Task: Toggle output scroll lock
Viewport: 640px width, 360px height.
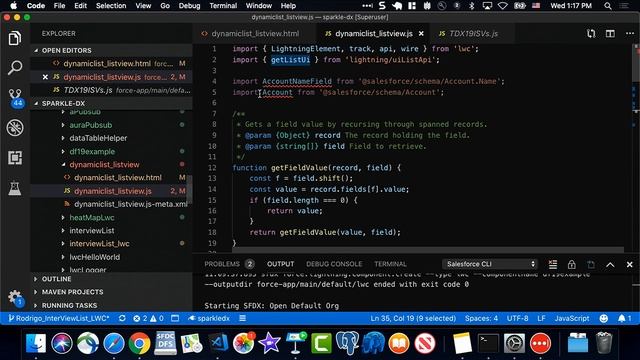Action: 571,264
